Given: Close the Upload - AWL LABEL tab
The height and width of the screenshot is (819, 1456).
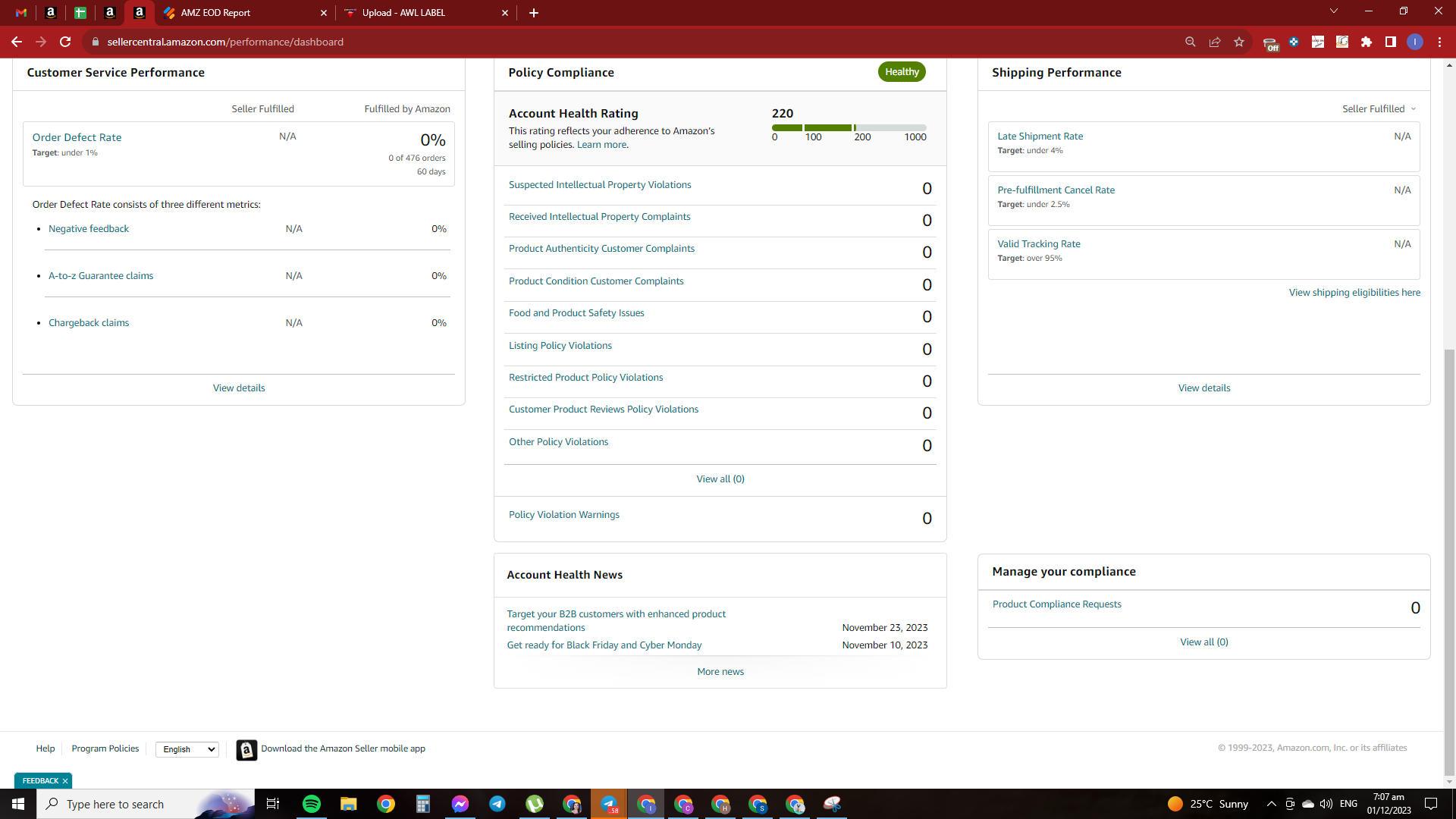Looking at the screenshot, I should (505, 13).
